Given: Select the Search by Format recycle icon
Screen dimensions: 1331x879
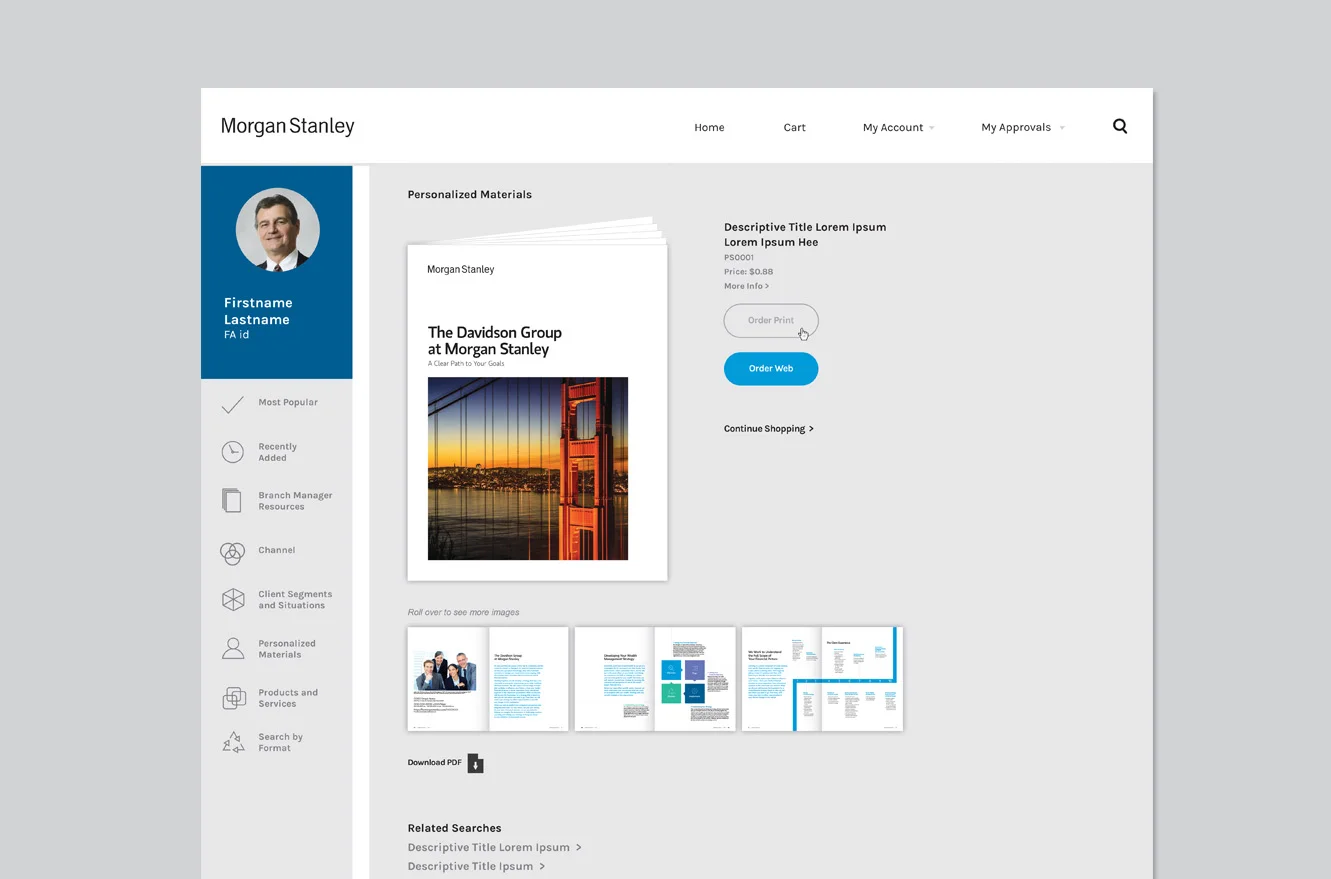Looking at the screenshot, I should pos(233,742).
